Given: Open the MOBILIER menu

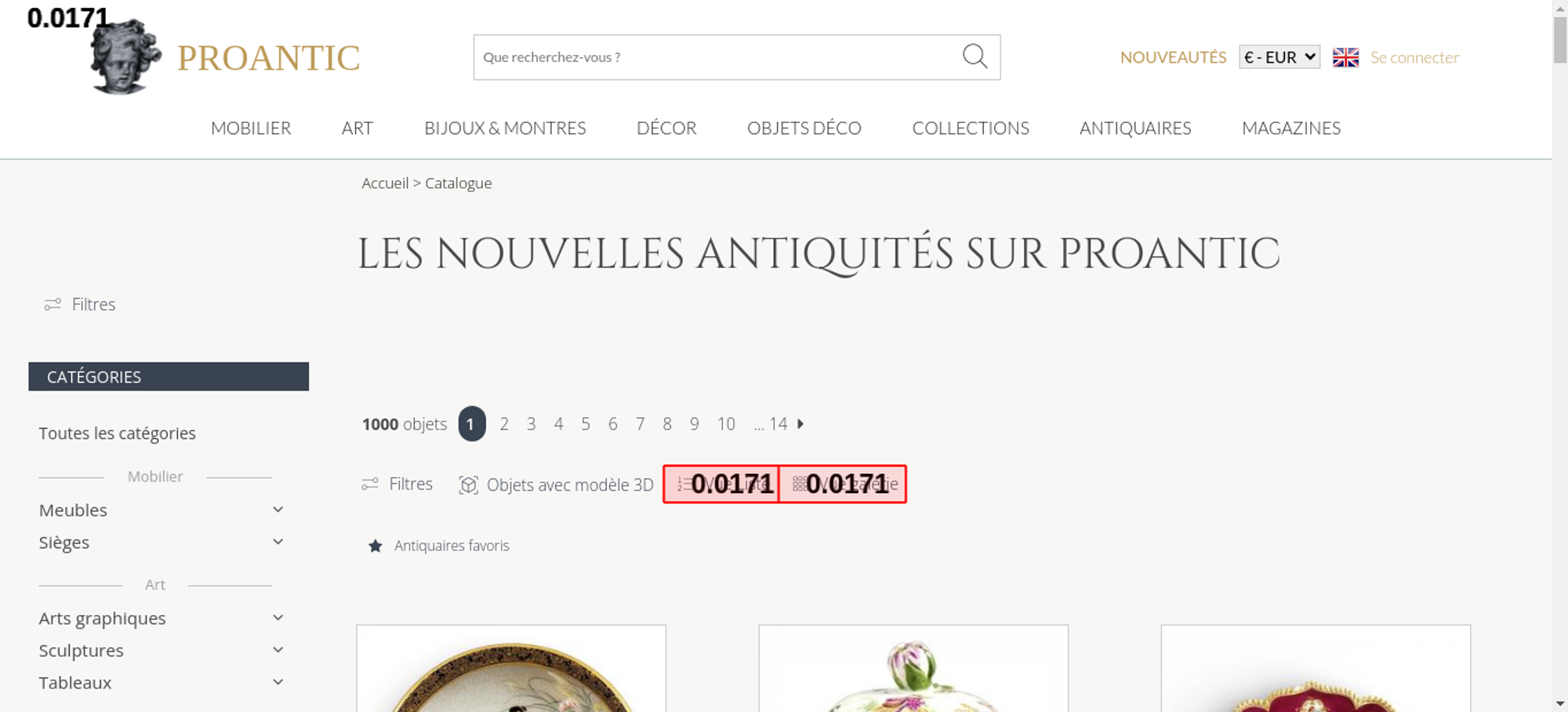Looking at the screenshot, I should tap(251, 128).
